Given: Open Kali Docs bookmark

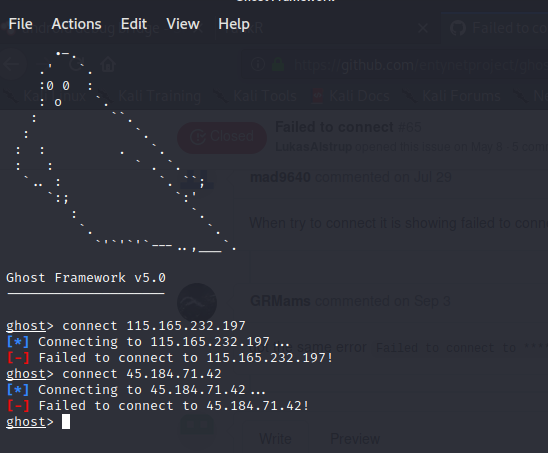Looking at the screenshot, I should [x=351, y=96].
